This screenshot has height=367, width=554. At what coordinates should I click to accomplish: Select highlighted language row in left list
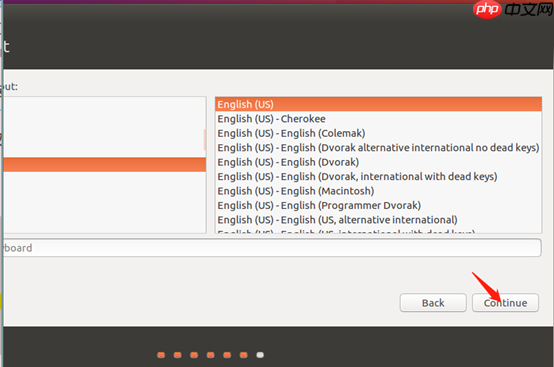coord(105,165)
